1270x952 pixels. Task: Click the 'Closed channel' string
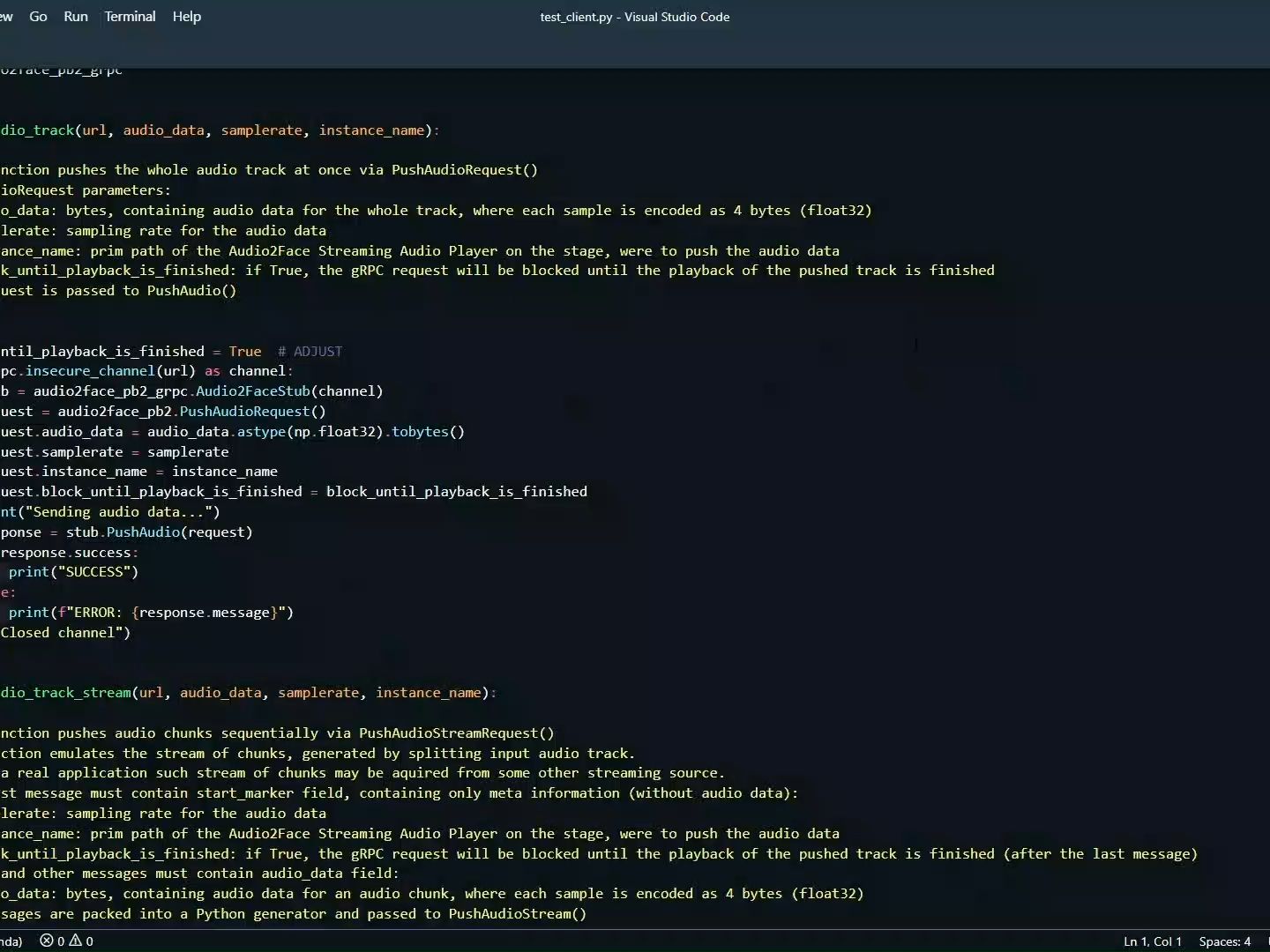[62, 633]
